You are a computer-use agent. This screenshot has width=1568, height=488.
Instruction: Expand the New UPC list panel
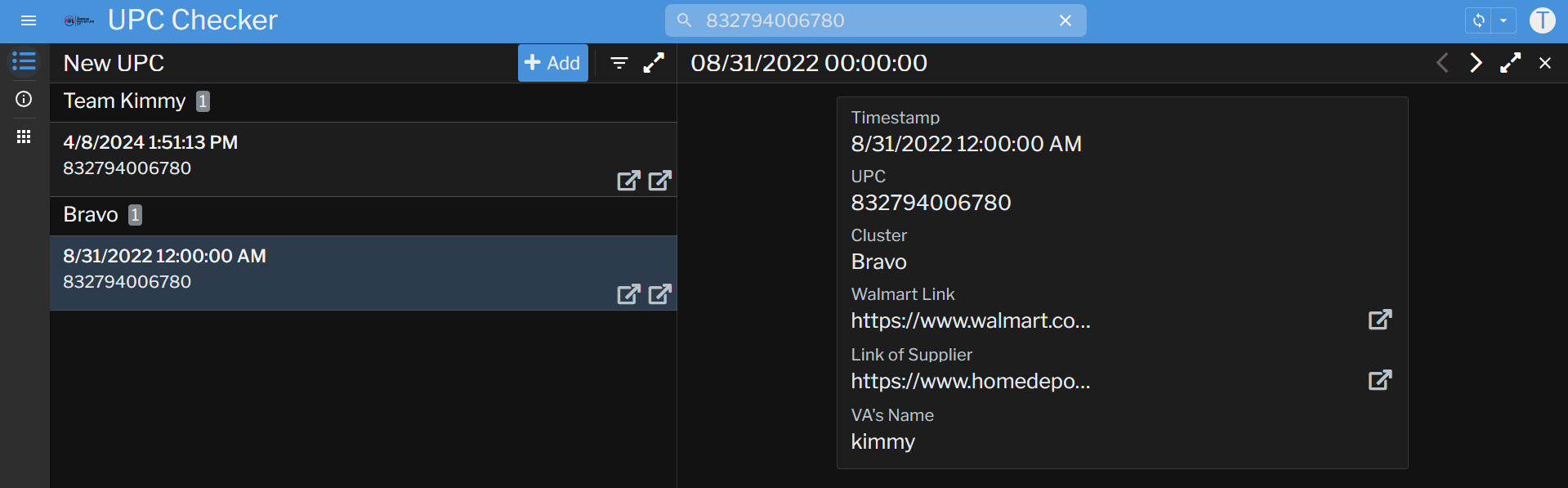click(654, 63)
